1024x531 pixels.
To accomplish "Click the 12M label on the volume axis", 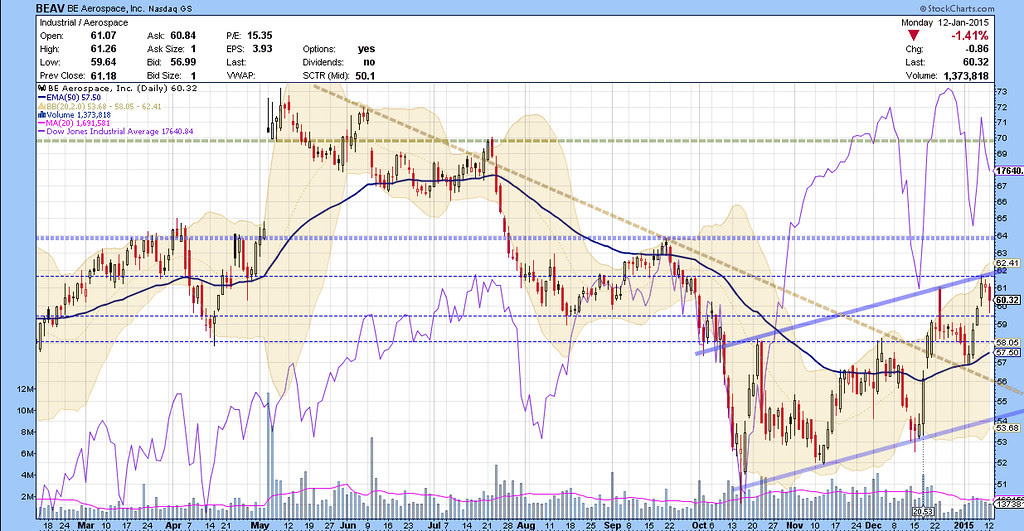I will [x=25, y=389].
